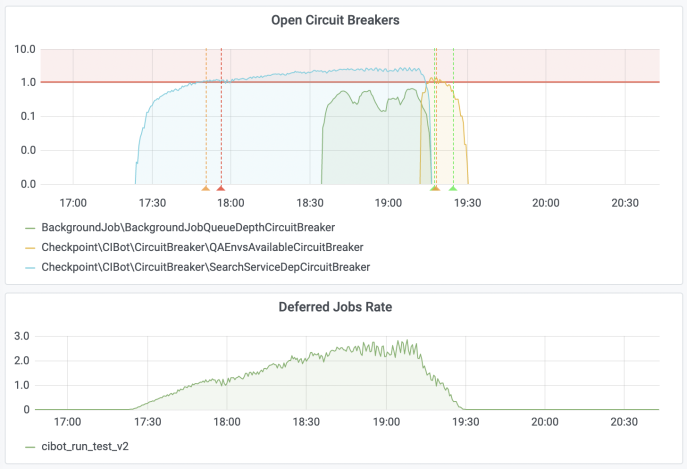
Task: Click 0.1 y-axis label in Circuit Breakers chart
Action: click(x=28, y=116)
